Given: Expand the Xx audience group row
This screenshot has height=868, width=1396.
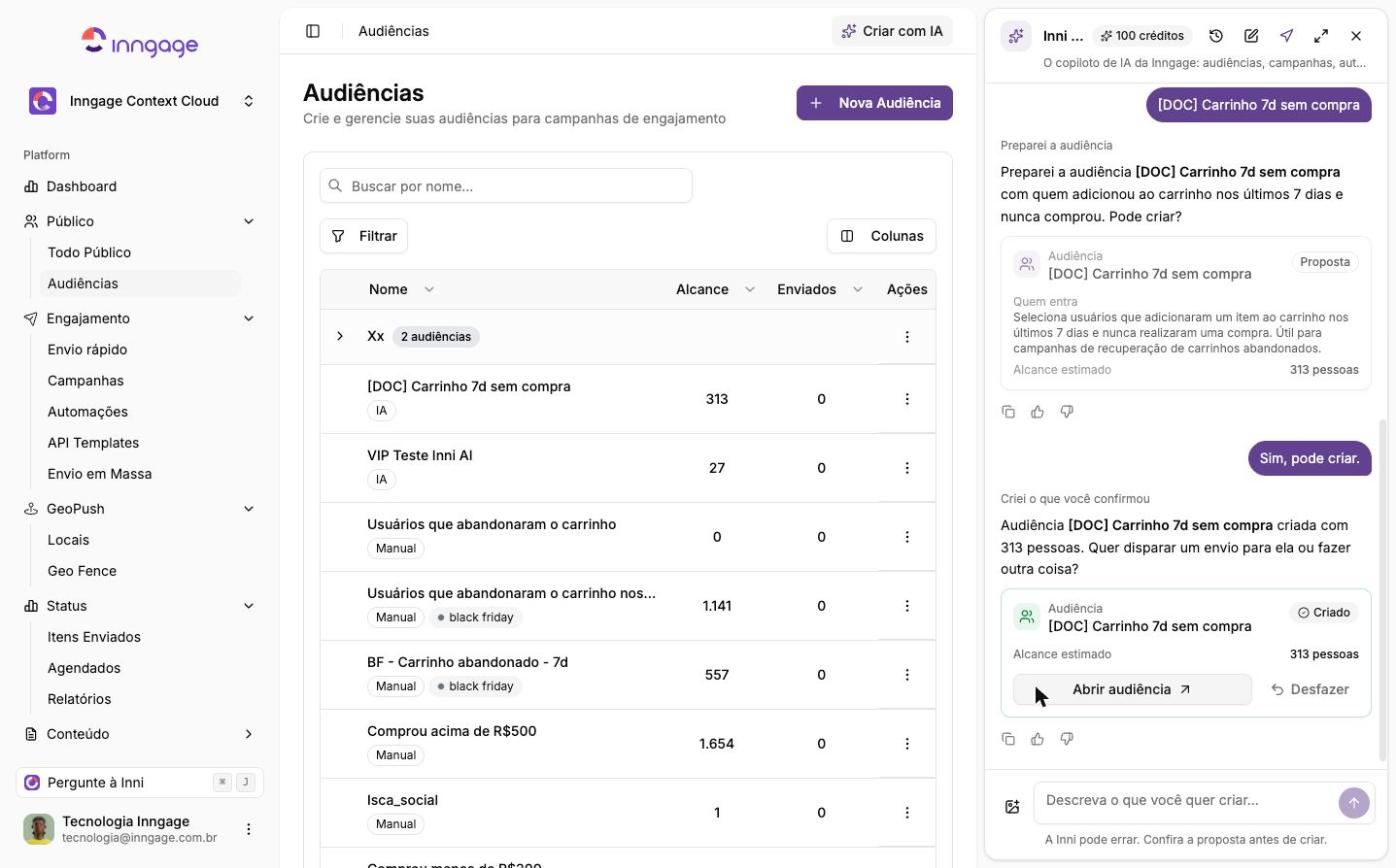Looking at the screenshot, I should tap(340, 336).
